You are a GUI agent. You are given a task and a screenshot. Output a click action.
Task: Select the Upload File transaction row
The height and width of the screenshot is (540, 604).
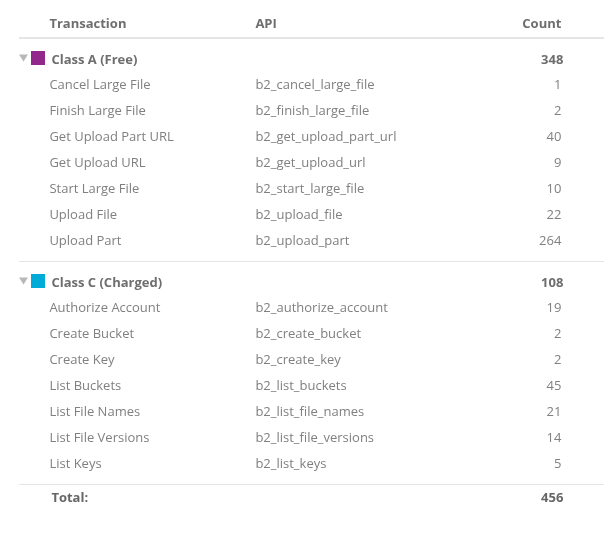[83, 215]
